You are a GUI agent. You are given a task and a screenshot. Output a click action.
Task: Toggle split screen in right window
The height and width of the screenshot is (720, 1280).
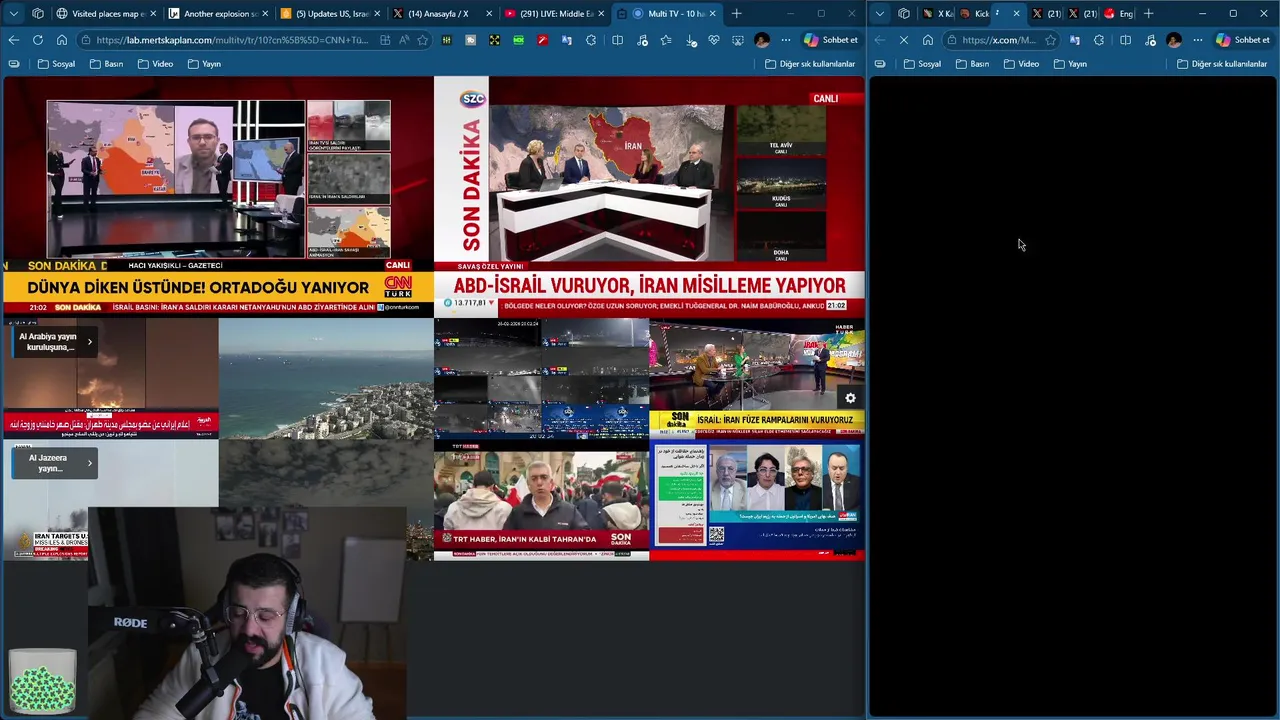pyautogui.click(x=1125, y=40)
